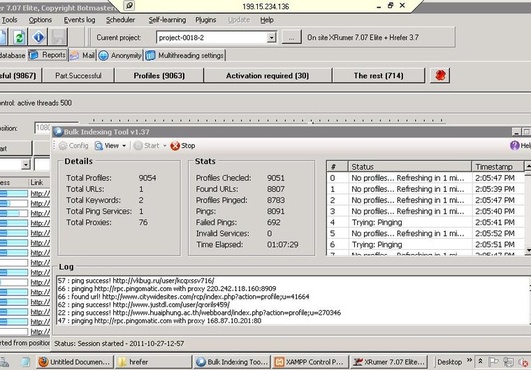Image resolution: width=531 pixels, height=370 pixels.
Task: Click The rest (714) button
Action: pyautogui.click(x=378, y=75)
